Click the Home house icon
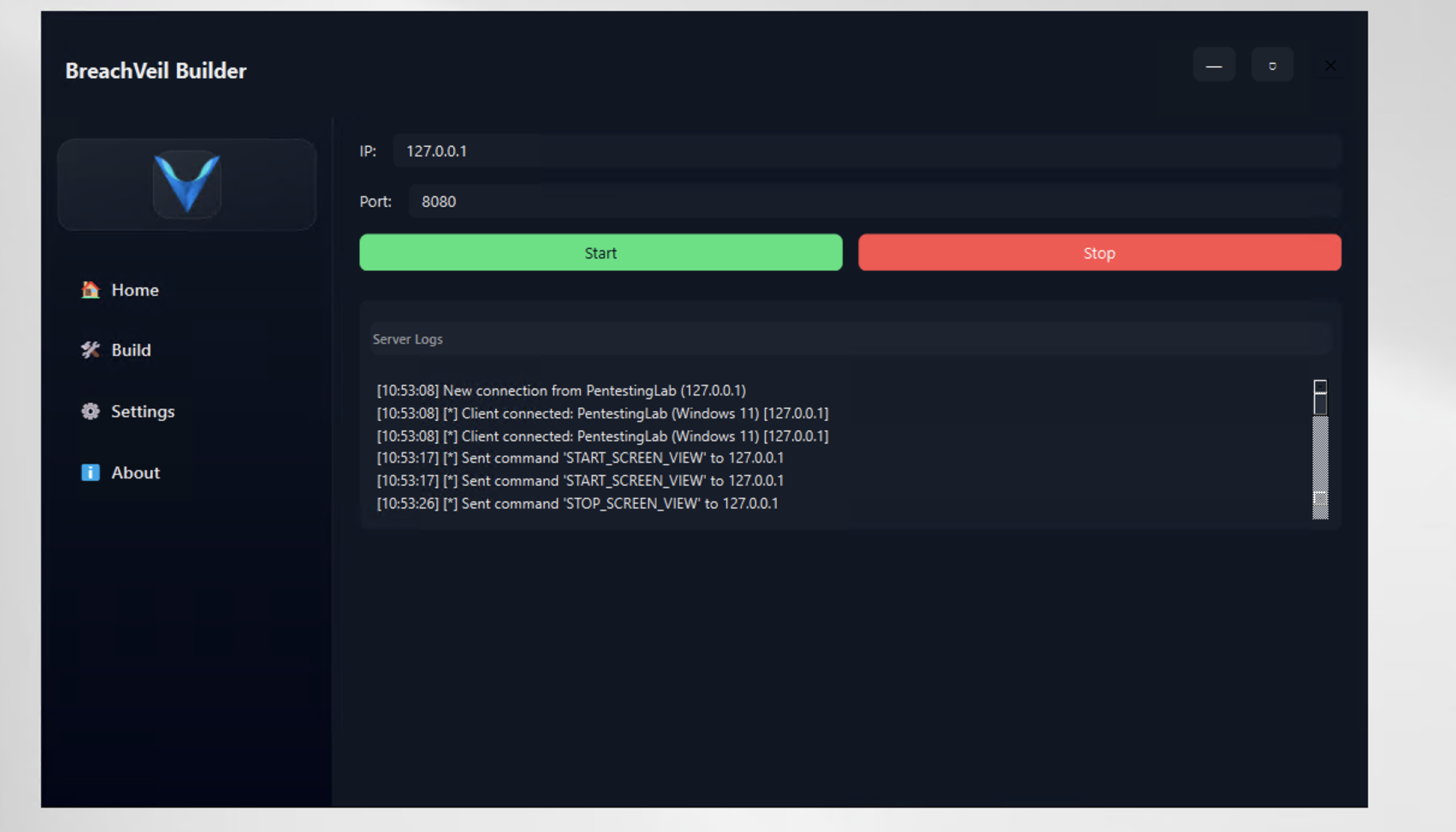Viewport: 1456px width, 832px height. [90, 290]
